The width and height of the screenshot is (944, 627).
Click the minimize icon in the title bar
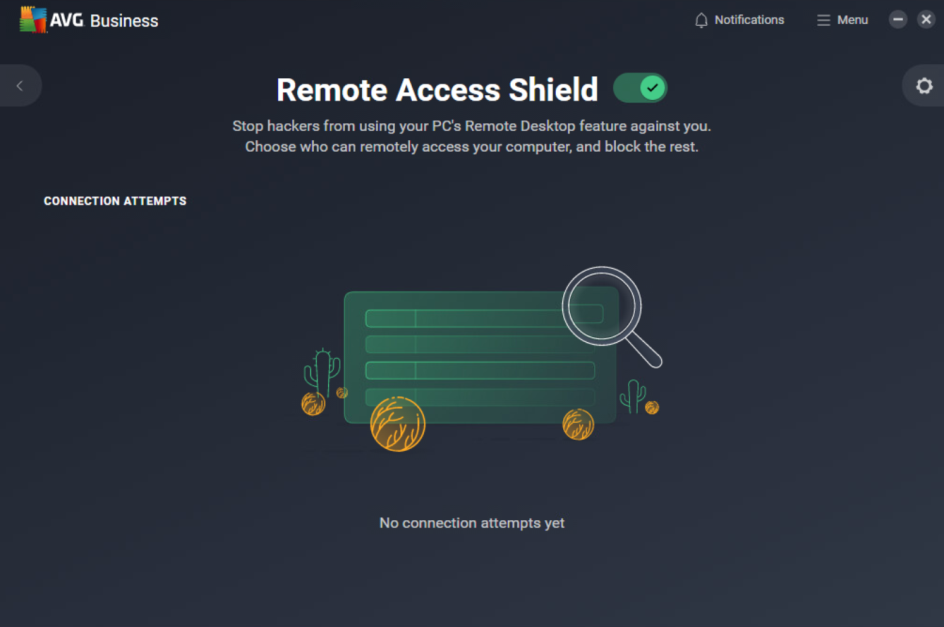coord(897,19)
